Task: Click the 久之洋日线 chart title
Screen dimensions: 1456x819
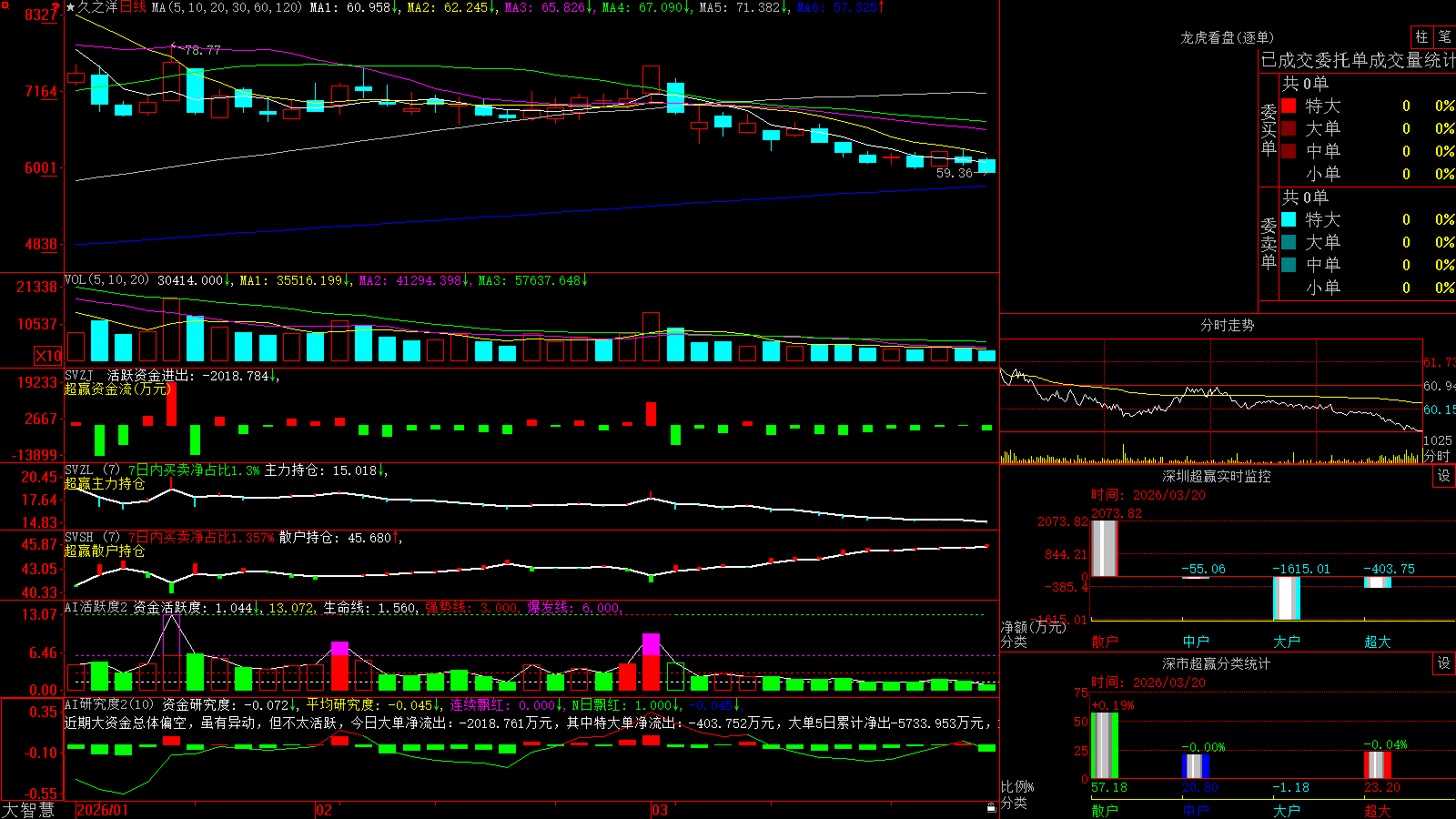Action: pyautogui.click(x=112, y=7)
